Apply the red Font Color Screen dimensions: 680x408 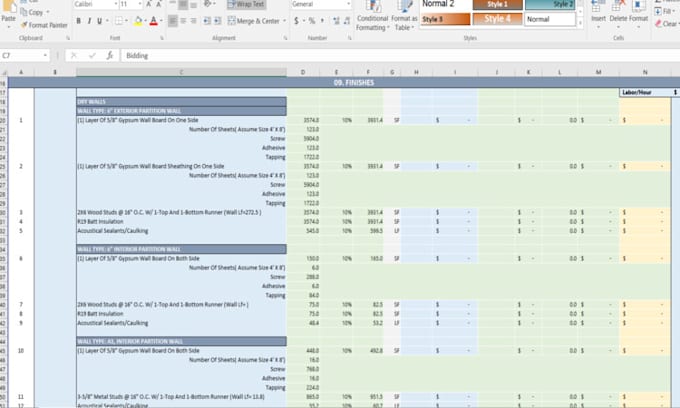[x=154, y=21]
